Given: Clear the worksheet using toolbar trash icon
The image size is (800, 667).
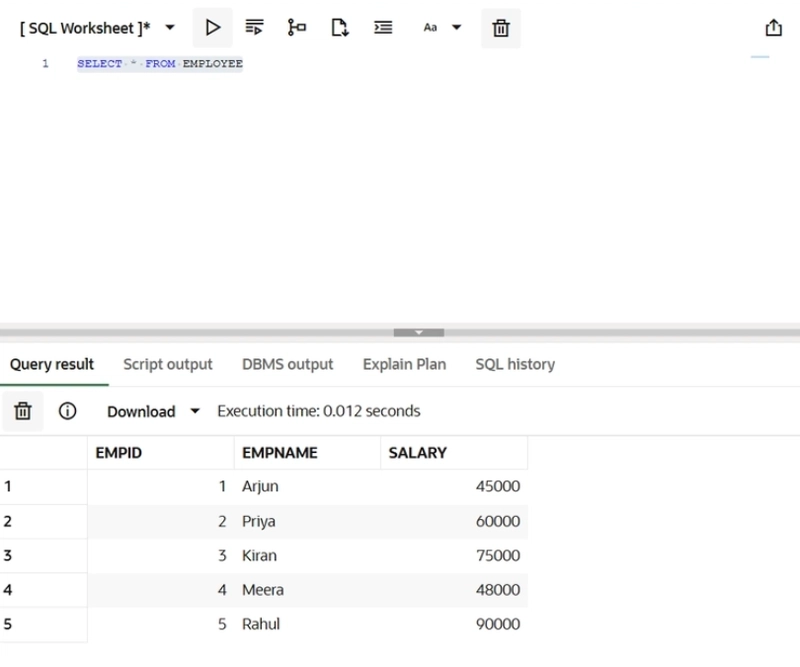Looking at the screenshot, I should click(501, 28).
